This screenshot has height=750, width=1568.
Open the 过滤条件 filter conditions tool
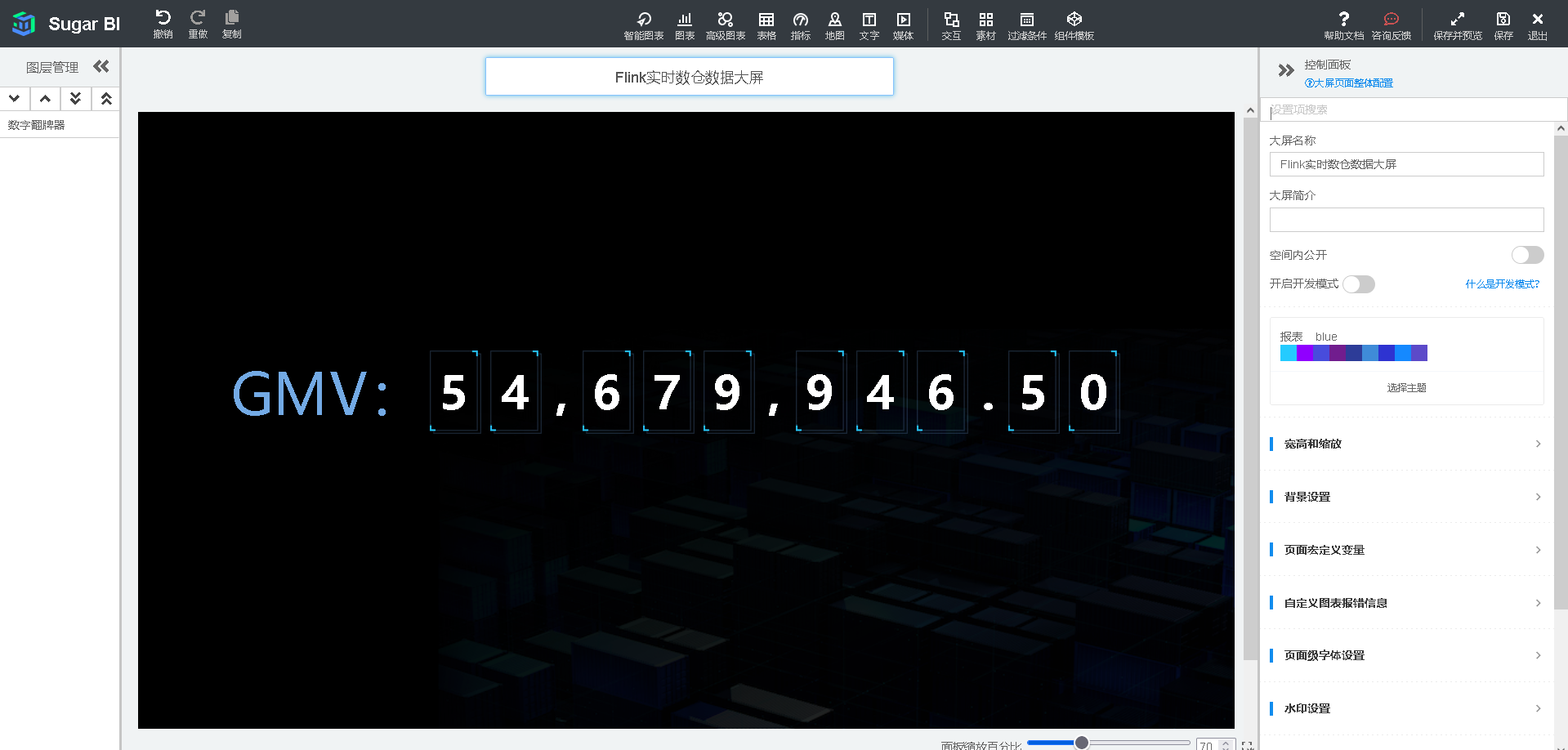1027,25
